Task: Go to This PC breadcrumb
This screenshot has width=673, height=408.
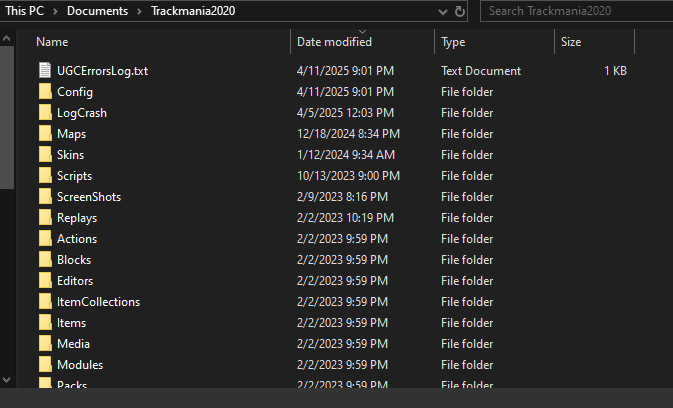Action: (x=23, y=11)
